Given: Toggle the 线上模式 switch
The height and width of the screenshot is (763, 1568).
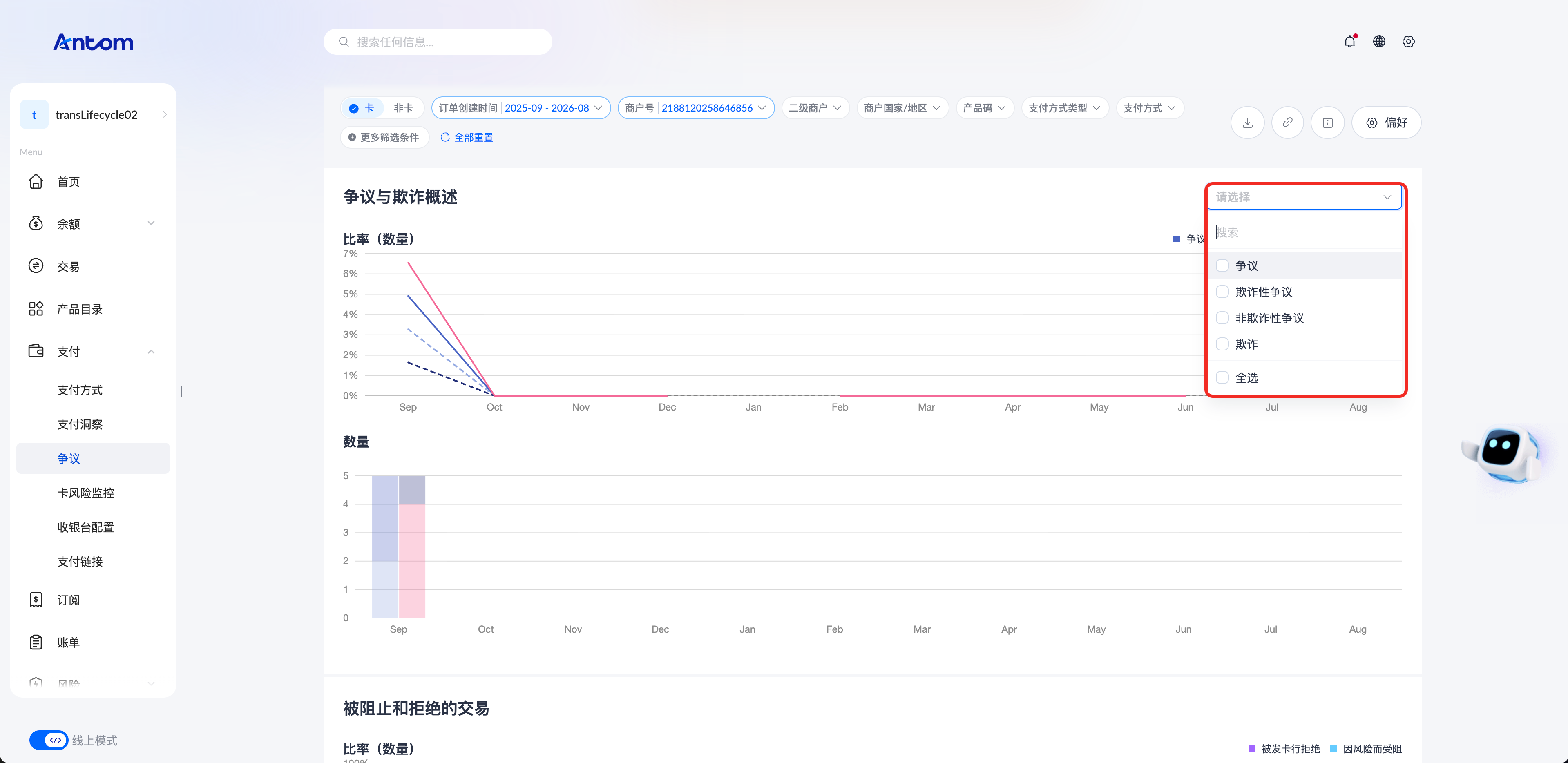Looking at the screenshot, I should [x=49, y=740].
